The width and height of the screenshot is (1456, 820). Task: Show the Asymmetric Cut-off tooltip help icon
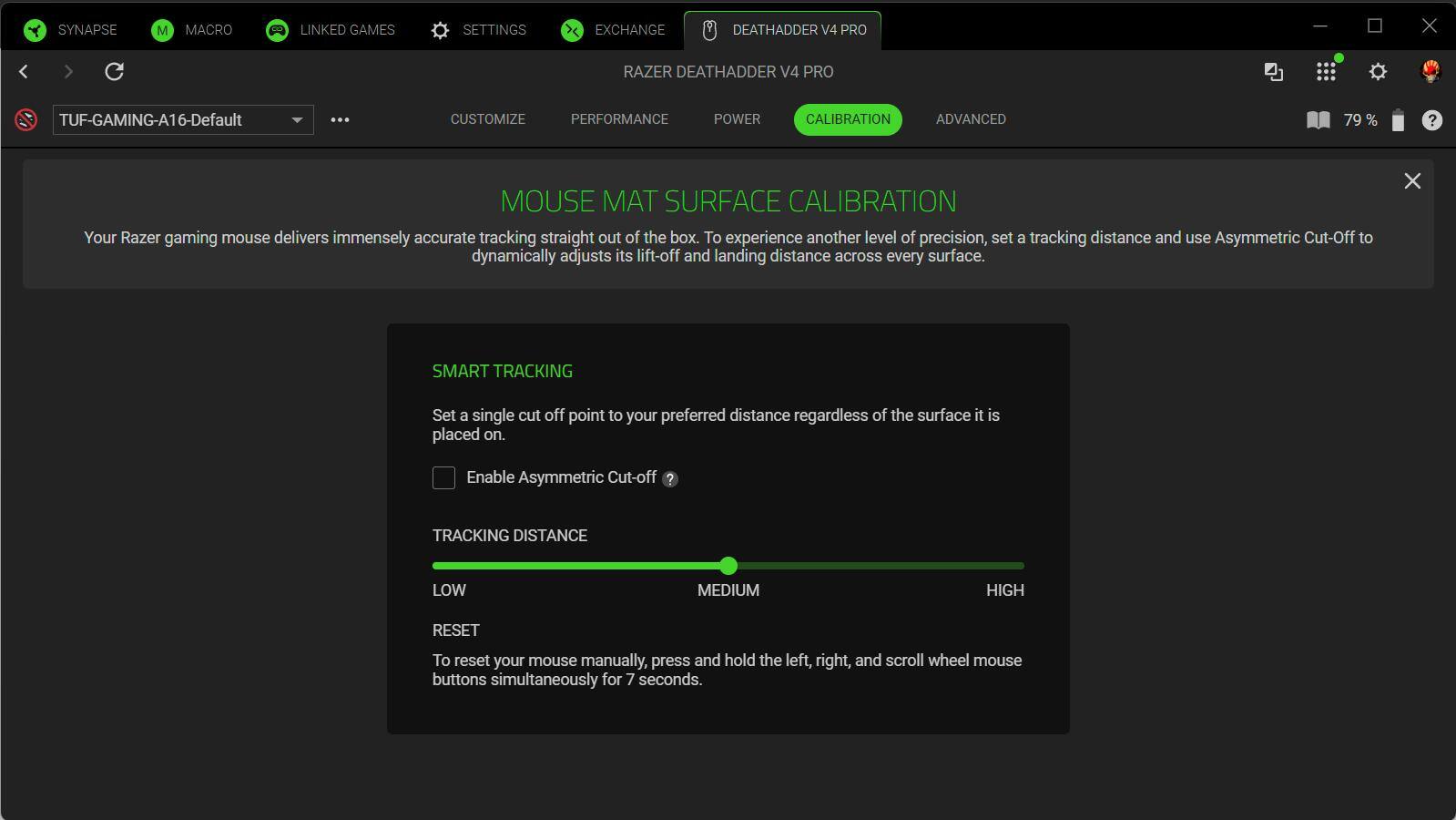point(670,479)
